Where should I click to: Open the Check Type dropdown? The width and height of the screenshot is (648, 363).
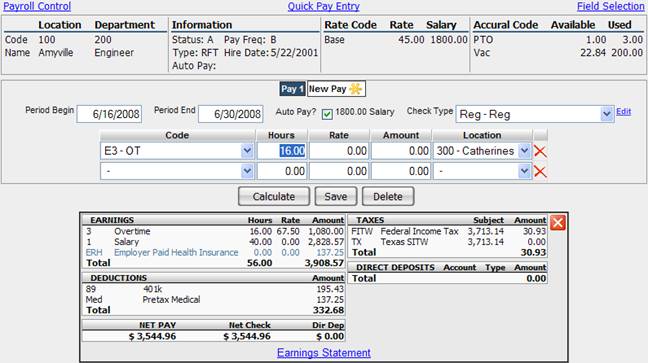[x=606, y=114]
